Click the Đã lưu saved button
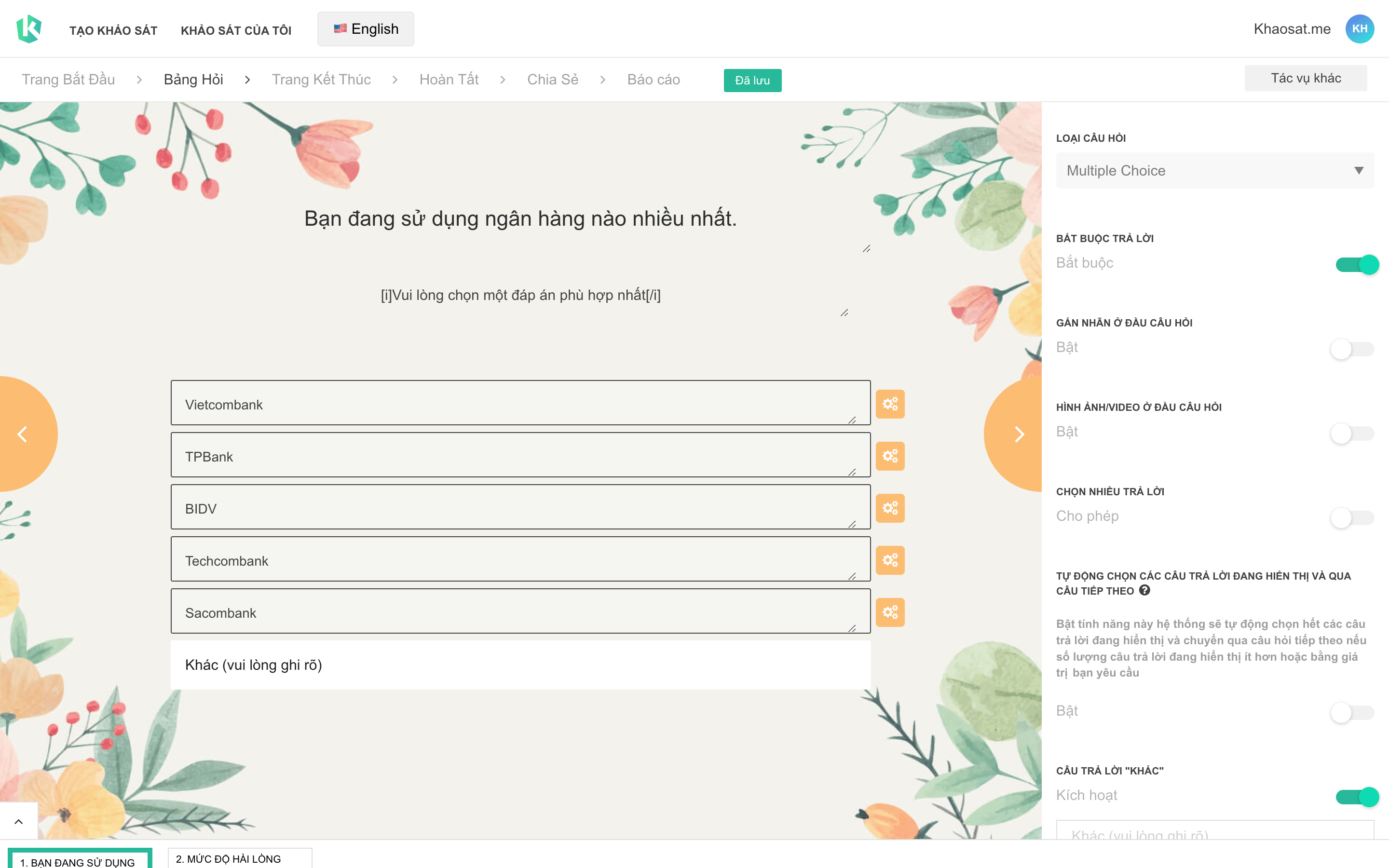1389x868 pixels. coord(752,81)
